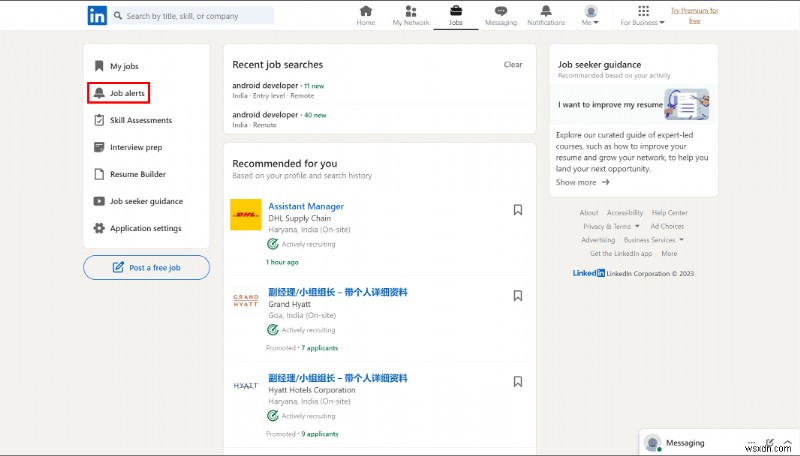Expand the Me profile menu
This screenshot has height=456, width=800.
[590, 15]
